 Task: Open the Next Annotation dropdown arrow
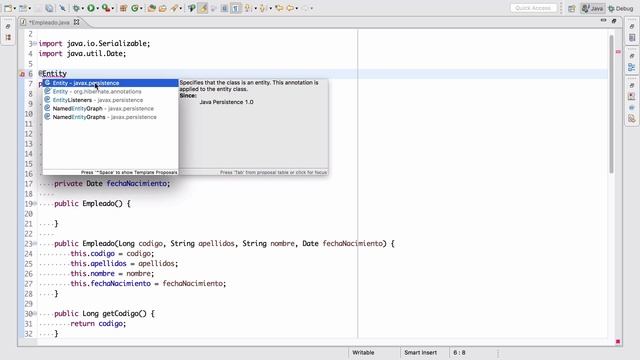[256, 8]
